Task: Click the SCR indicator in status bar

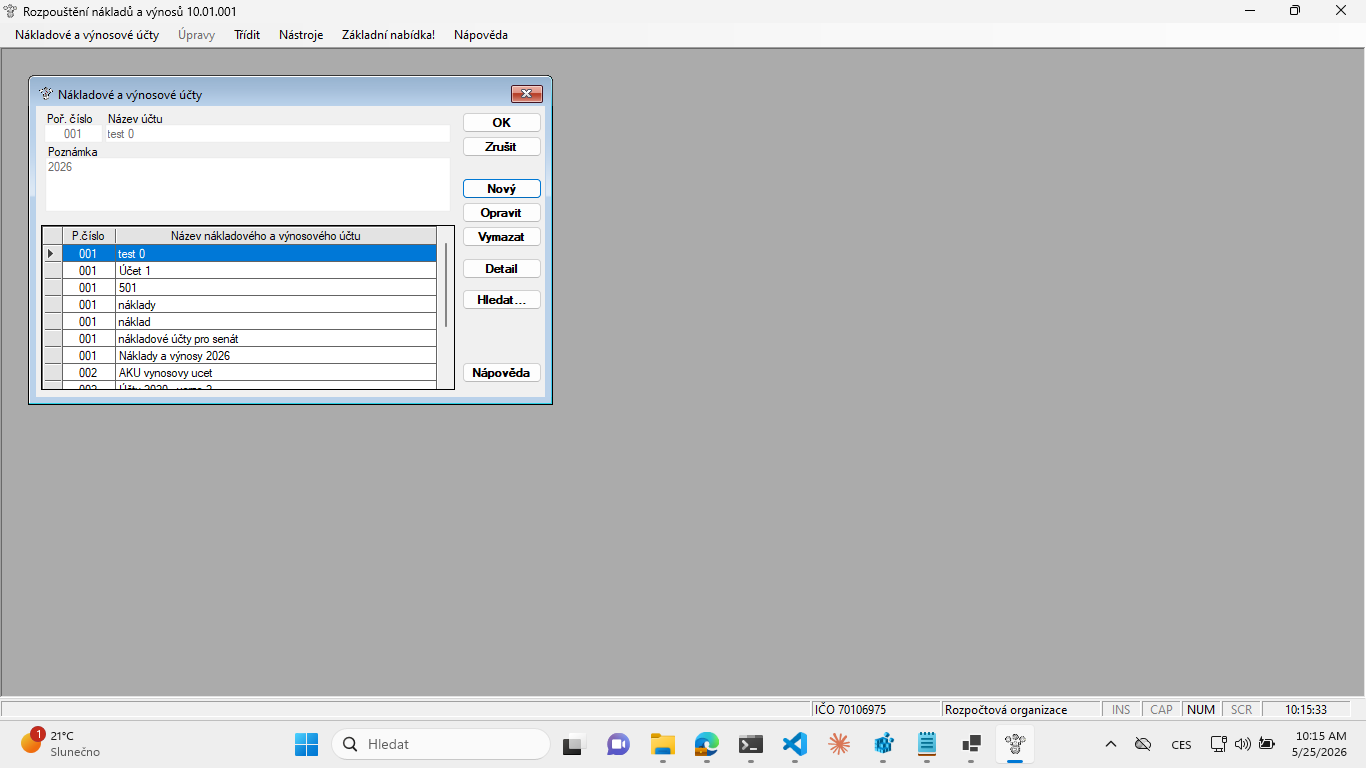Action: 1241,710
